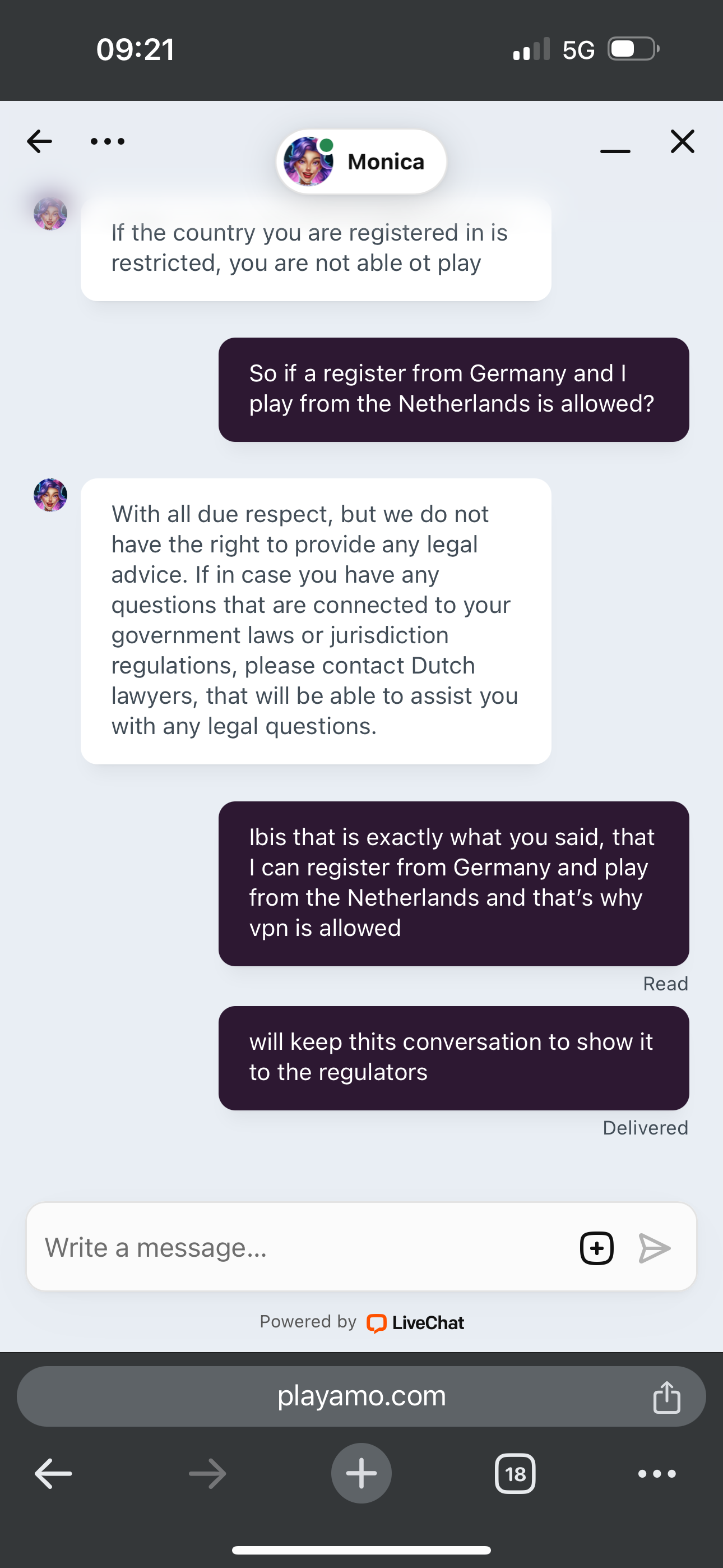Minimize the chat window
This screenshot has height=1568, width=723.
[x=615, y=150]
